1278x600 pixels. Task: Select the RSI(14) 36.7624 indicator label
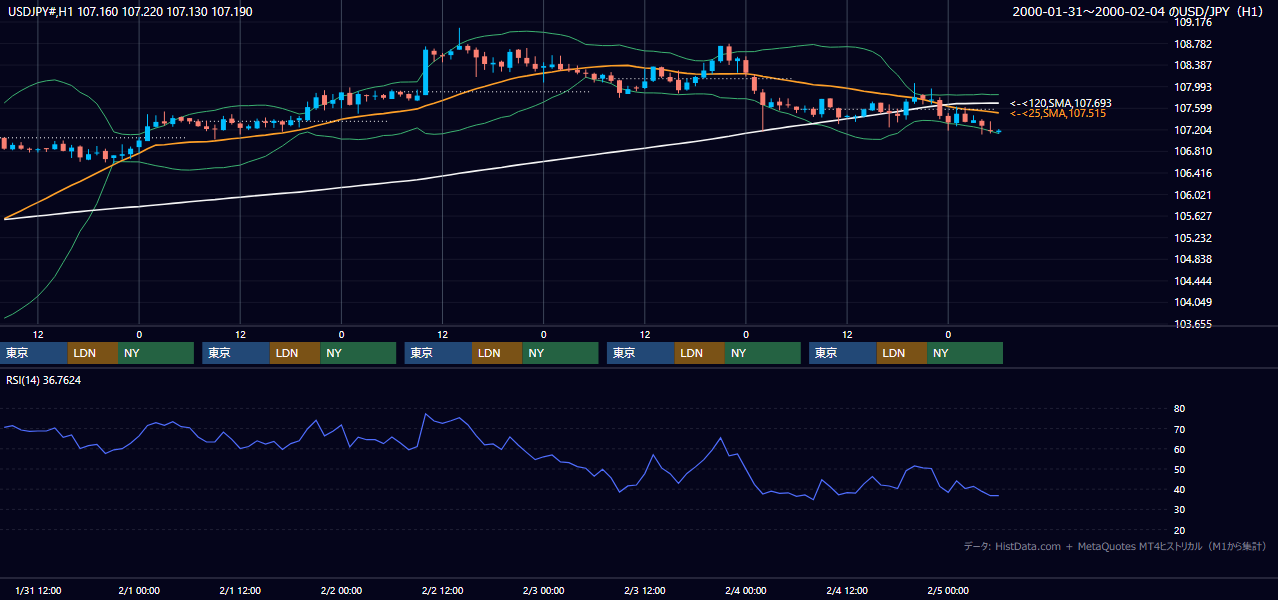click(44, 380)
